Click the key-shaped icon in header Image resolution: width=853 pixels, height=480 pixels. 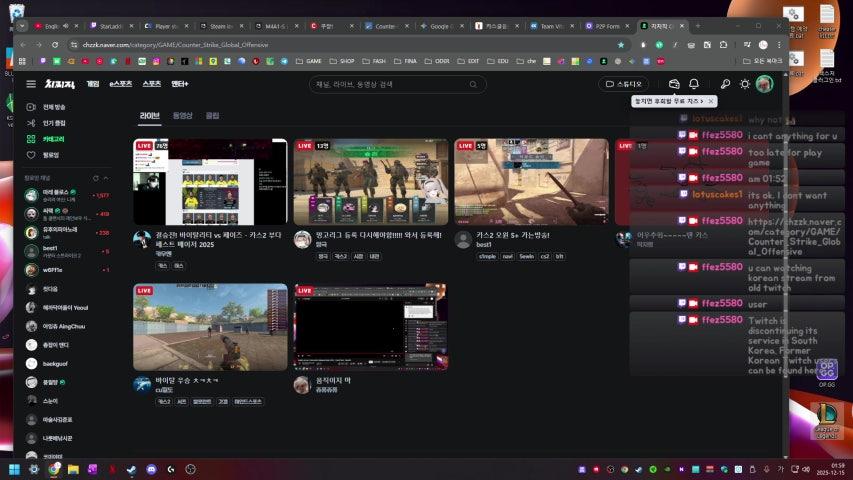point(725,84)
